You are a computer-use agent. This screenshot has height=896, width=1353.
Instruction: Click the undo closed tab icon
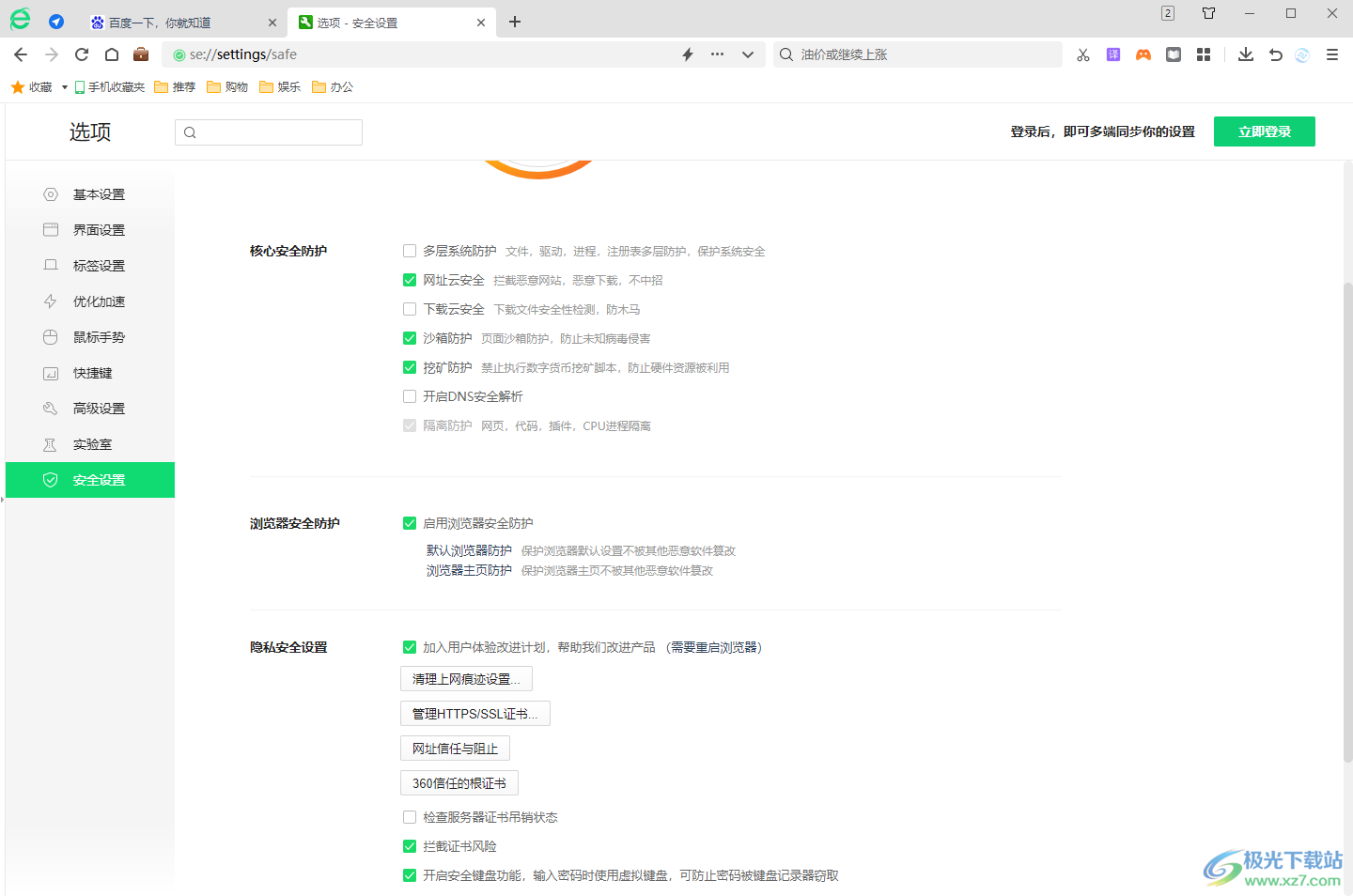1276,54
